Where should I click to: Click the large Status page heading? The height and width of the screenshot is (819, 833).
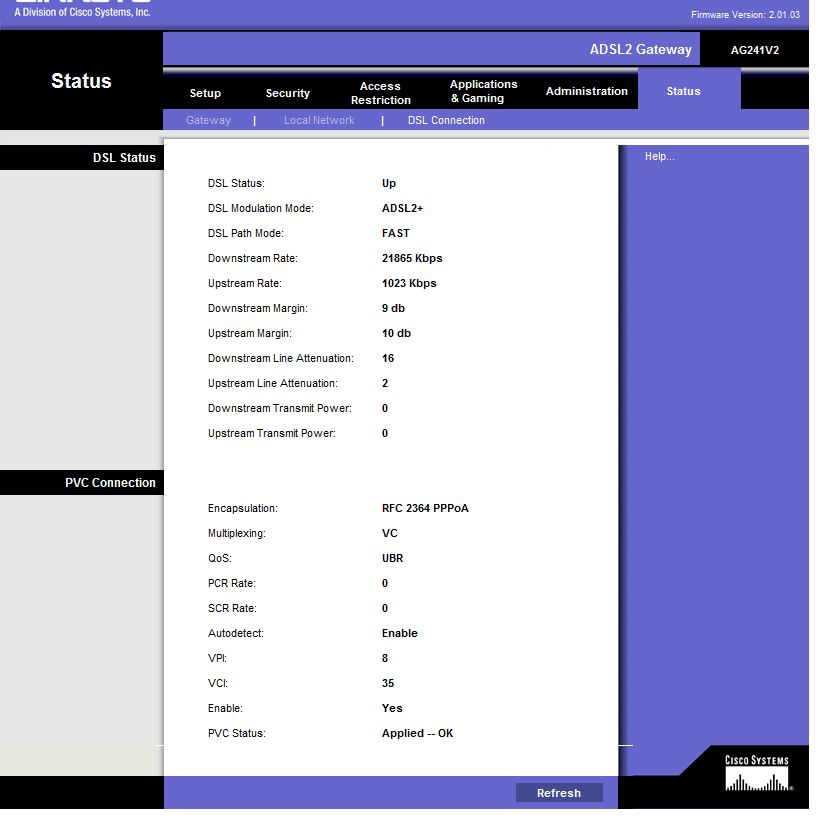point(81,81)
